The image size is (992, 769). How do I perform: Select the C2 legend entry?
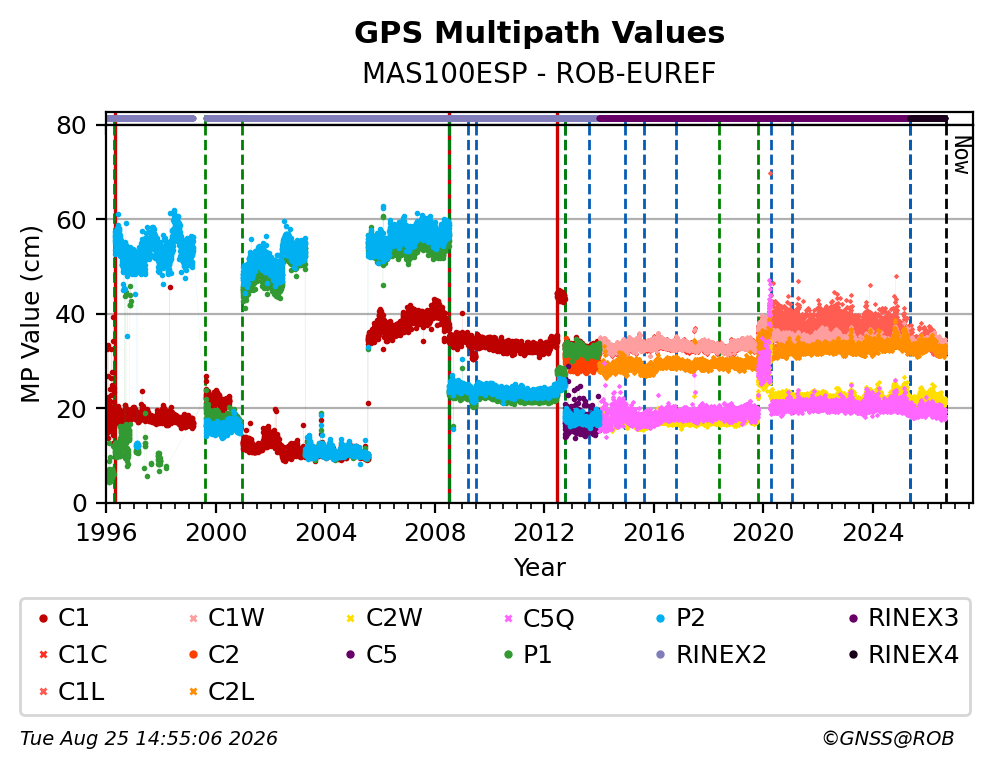tap(214, 655)
